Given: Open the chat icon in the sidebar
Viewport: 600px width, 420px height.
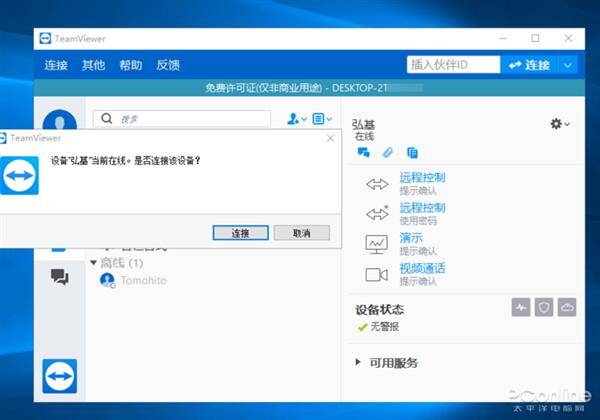Looking at the screenshot, I should [x=60, y=277].
